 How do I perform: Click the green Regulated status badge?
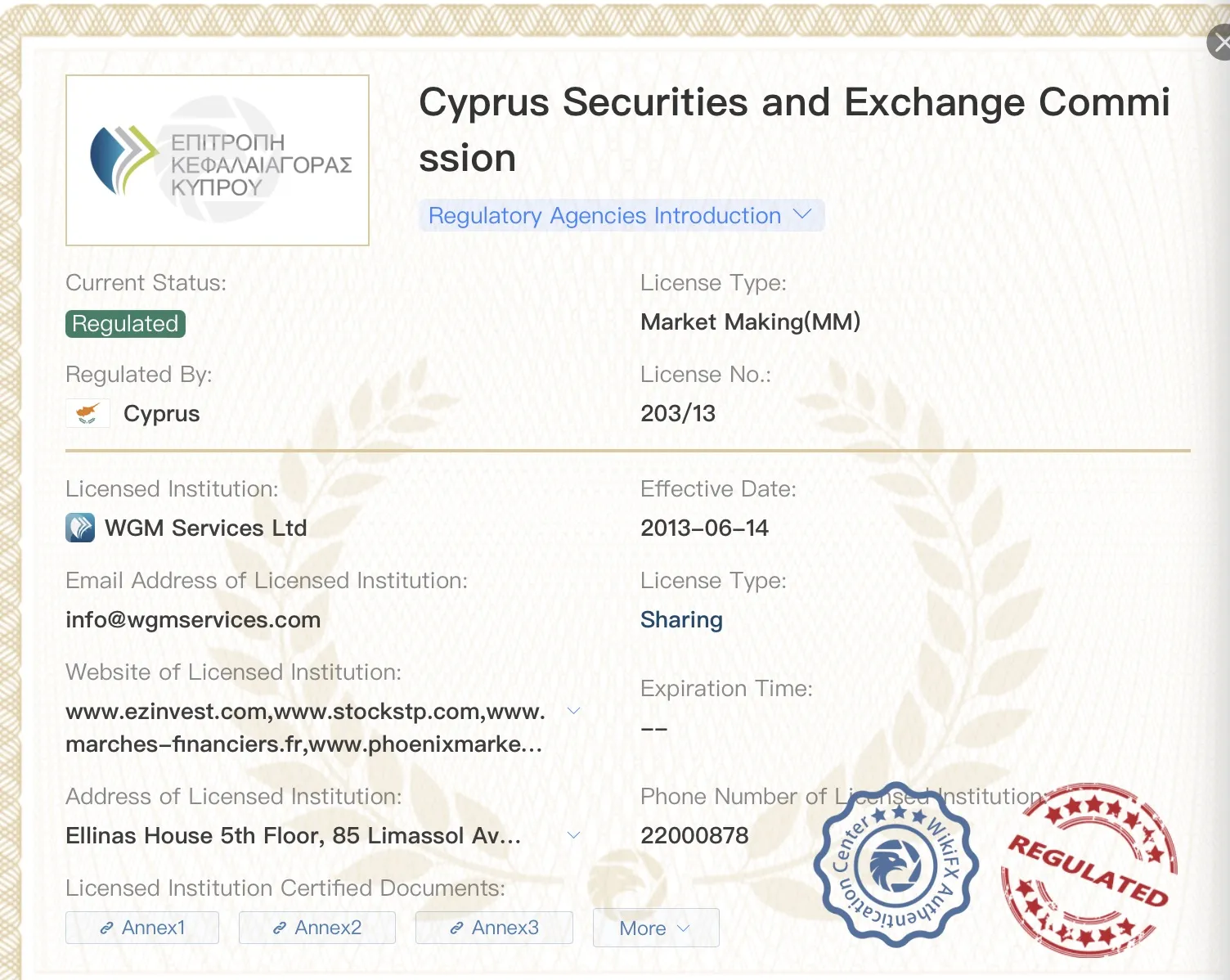tap(125, 324)
